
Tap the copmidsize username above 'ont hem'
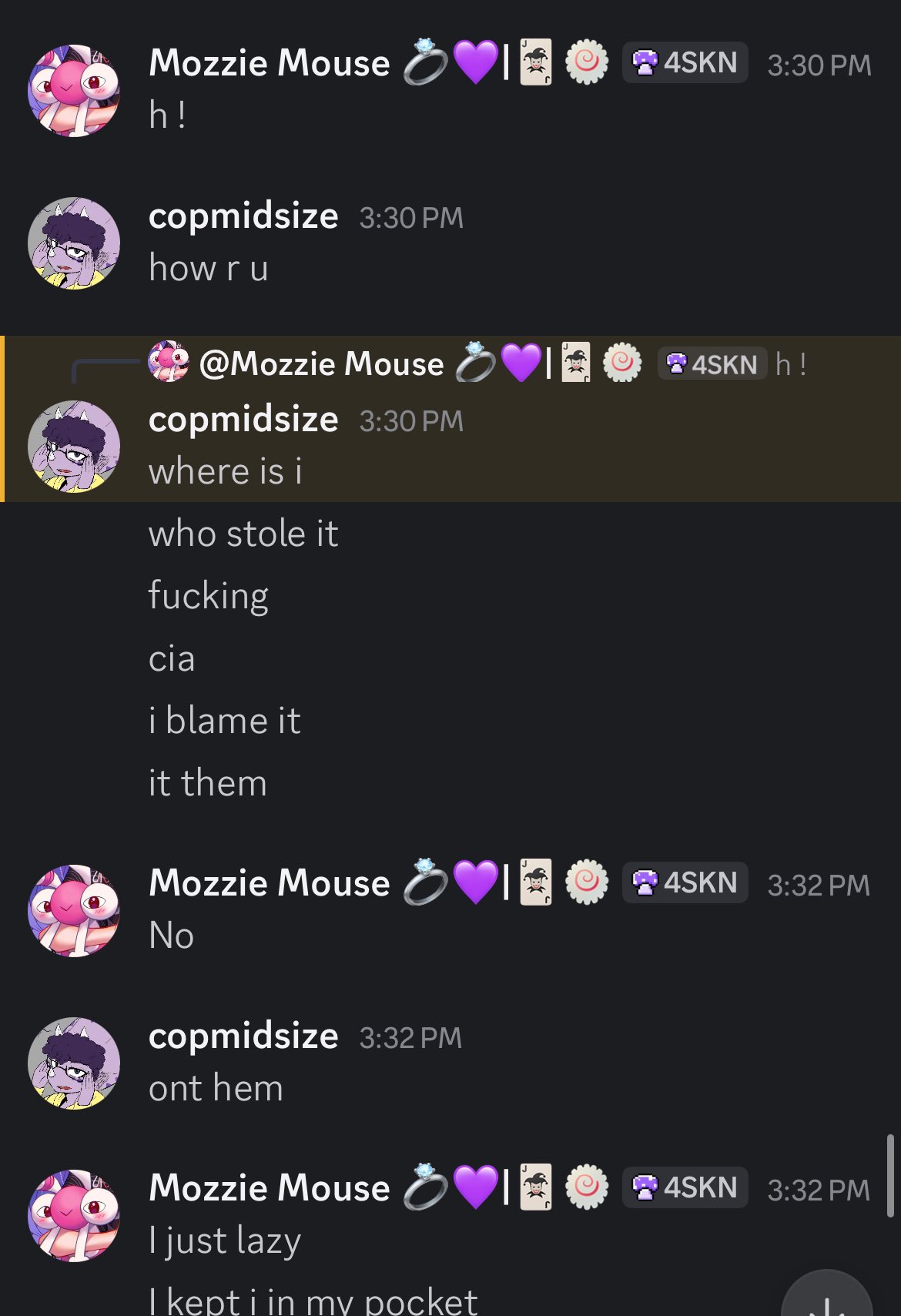point(243,1036)
